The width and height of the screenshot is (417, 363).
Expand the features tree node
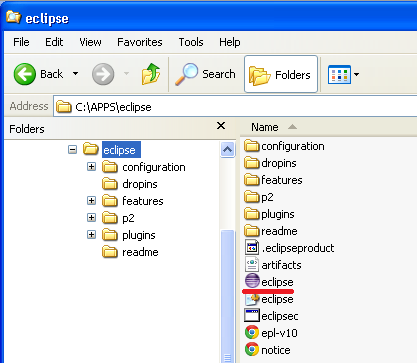91,200
